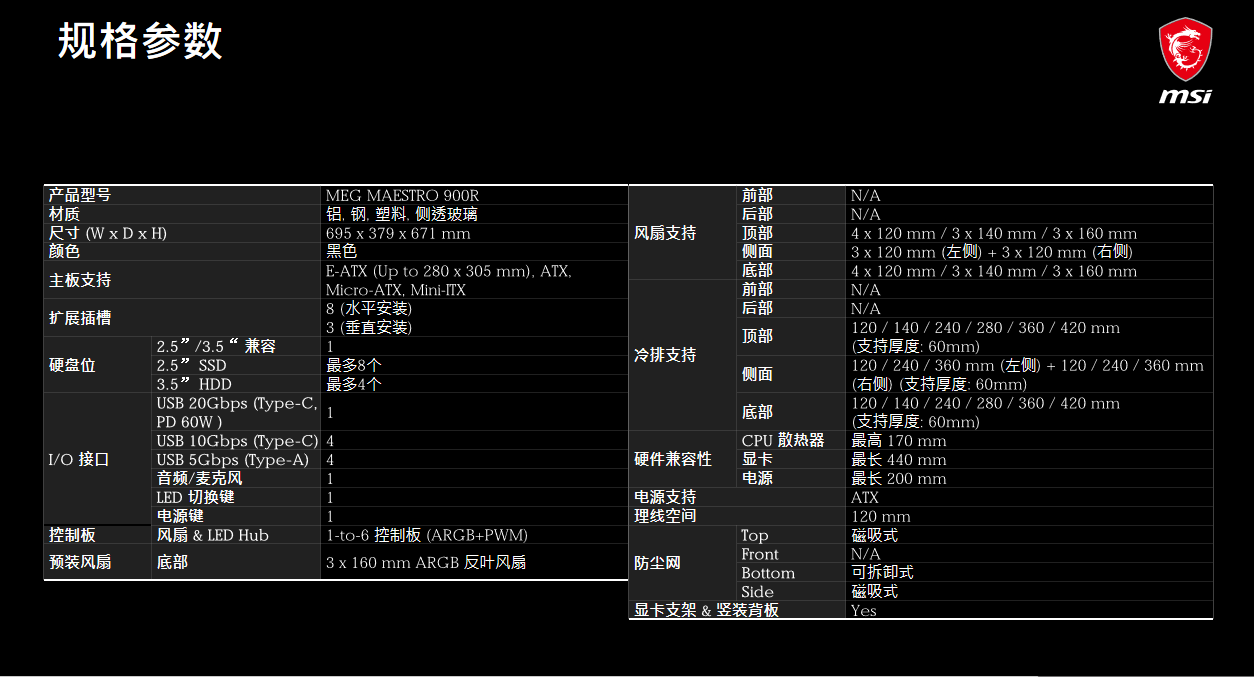This screenshot has height=677, width=1254.
Task: Click "USB 20Gbps (Type-C, PD 60W)" cell
Action: click(237, 412)
